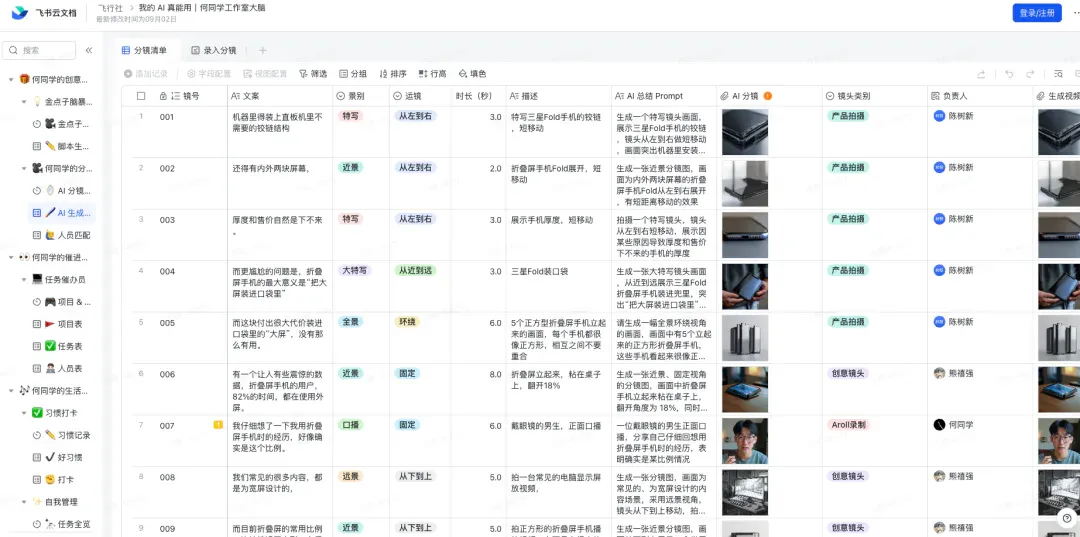
Task: Click 文案 column header
Action: [280, 96]
